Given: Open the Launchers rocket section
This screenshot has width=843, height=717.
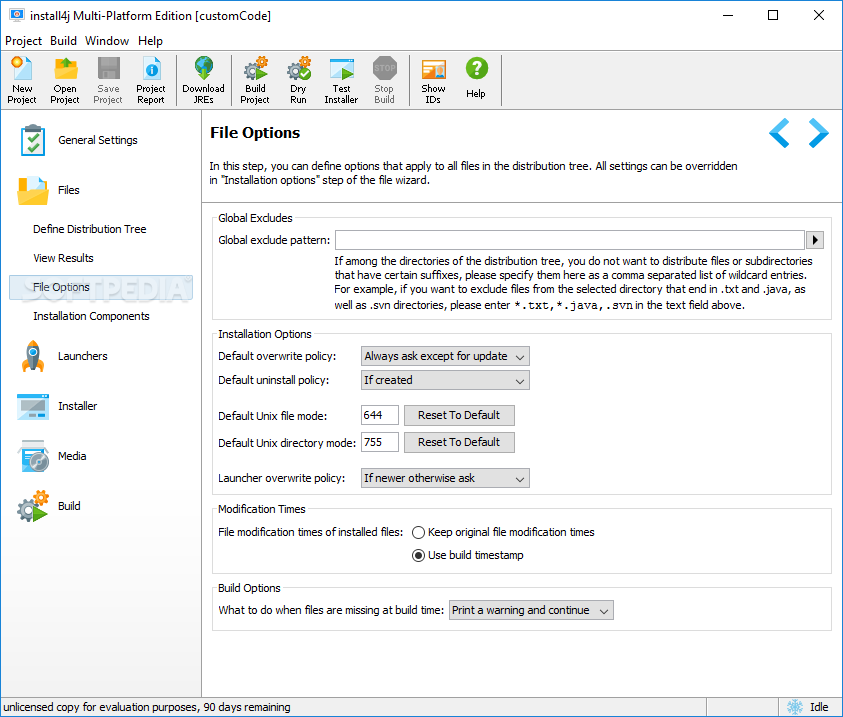Looking at the screenshot, I should click(63, 356).
